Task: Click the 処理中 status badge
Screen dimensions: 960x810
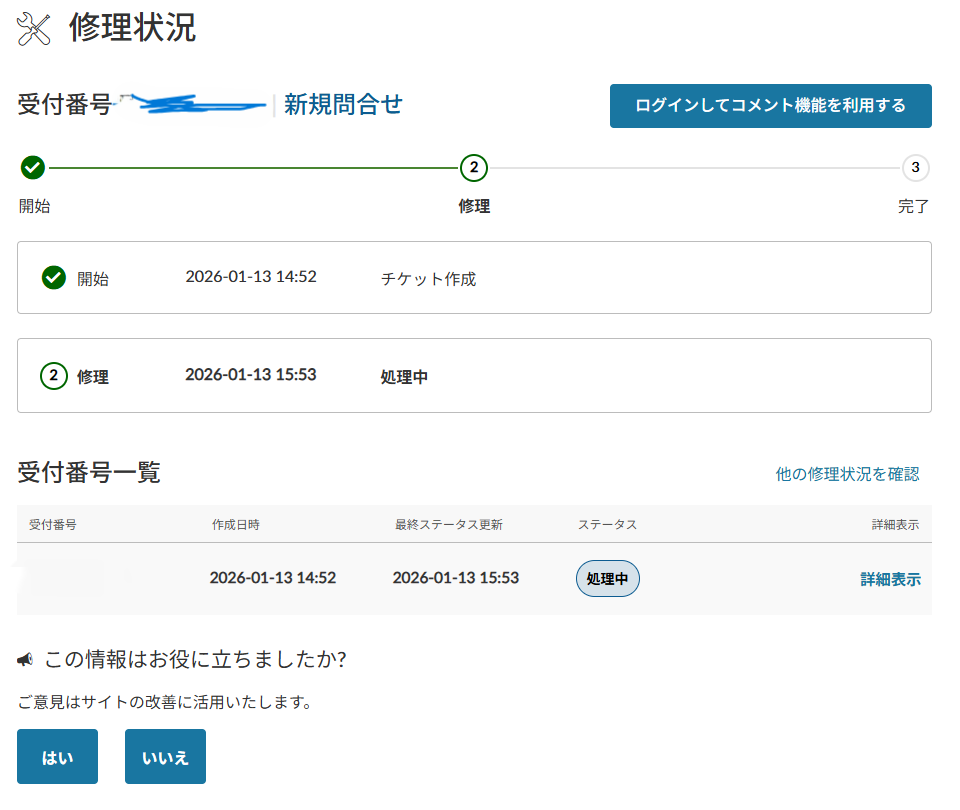Action: point(607,579)
